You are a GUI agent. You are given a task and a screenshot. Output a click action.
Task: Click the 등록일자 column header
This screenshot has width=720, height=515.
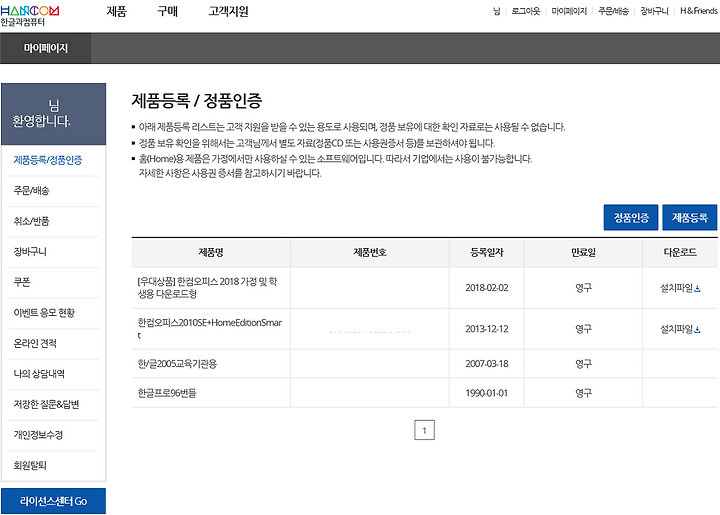487,252
